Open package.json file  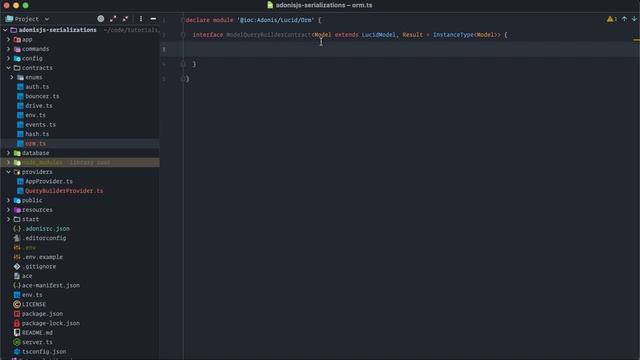tap(42, 314)
